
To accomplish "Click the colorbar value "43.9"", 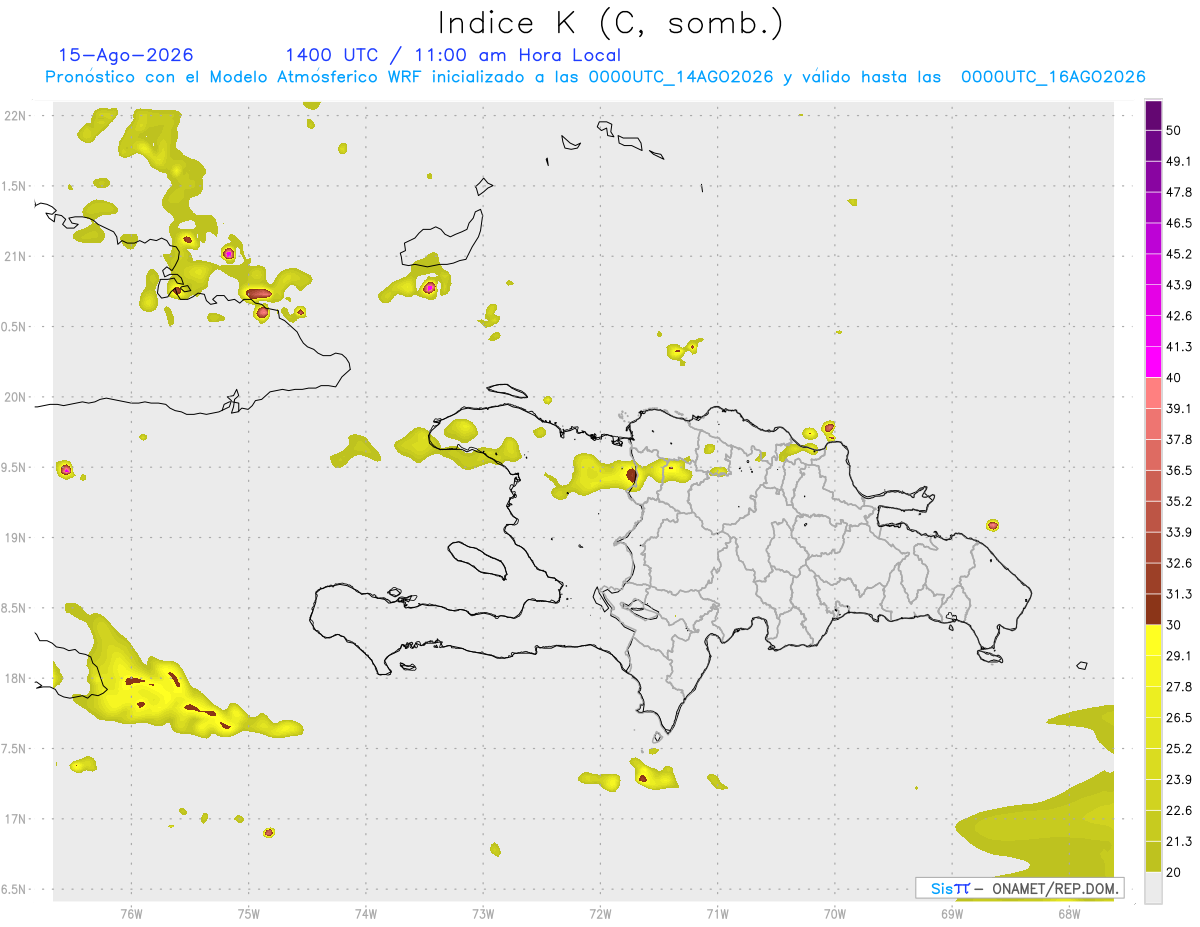I will pos(1180,286).
